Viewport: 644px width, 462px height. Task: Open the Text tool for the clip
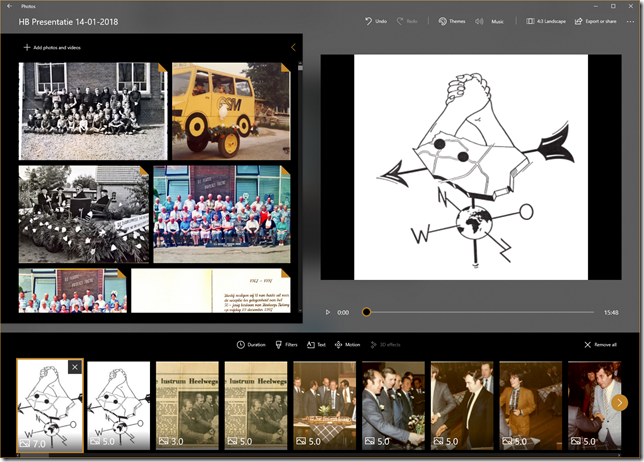click(315, 344)
